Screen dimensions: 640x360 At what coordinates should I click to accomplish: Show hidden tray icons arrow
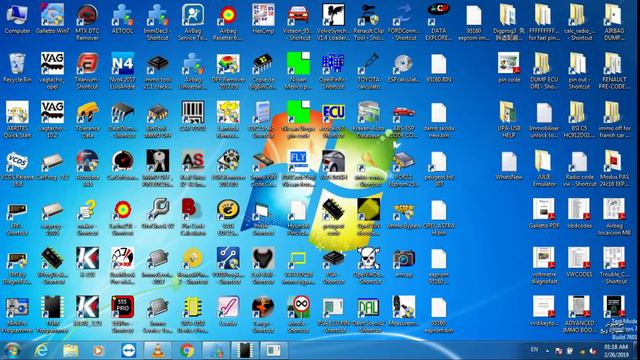(x=547, y=350)
